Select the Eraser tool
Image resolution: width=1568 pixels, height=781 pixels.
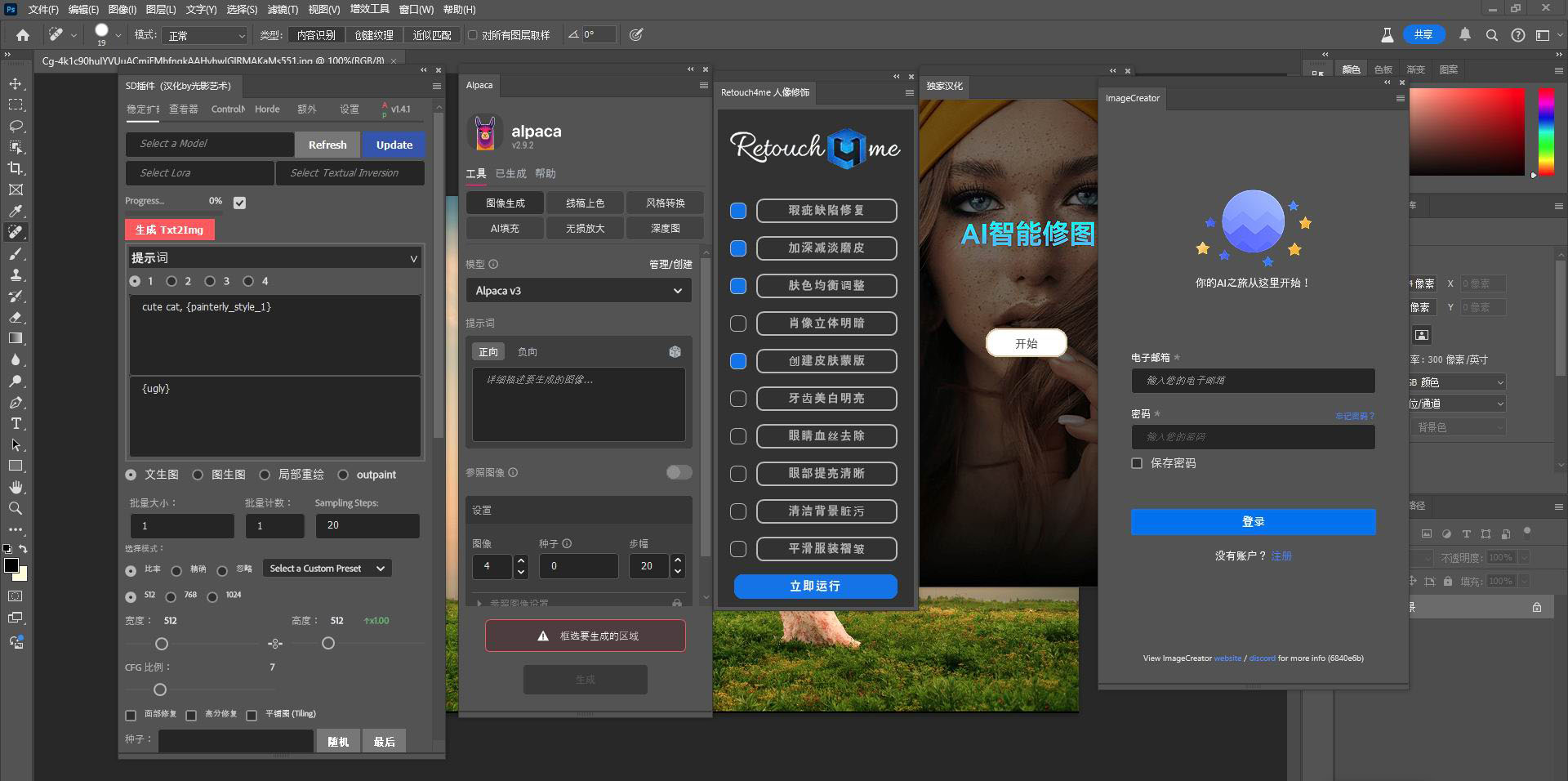16,317
